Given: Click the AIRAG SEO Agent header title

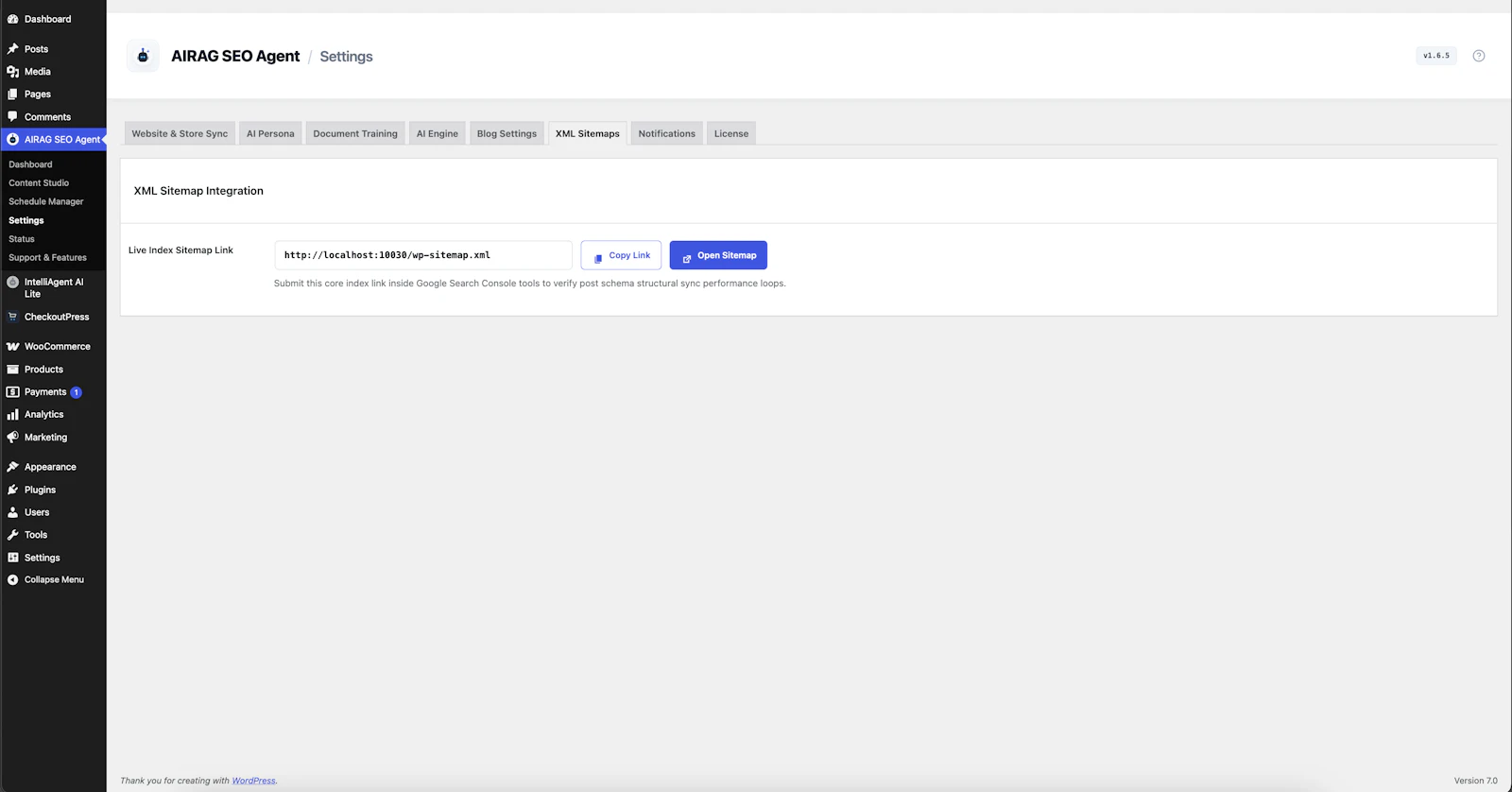Looking at the screenshot, I should click(235, 57).
